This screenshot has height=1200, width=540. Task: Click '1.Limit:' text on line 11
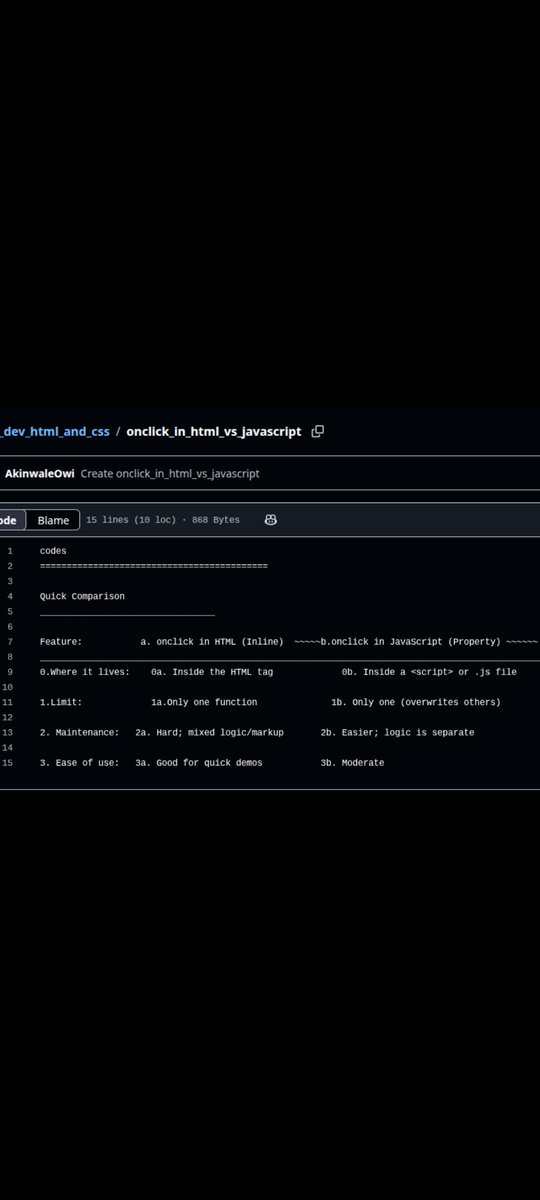click(61, 702)
